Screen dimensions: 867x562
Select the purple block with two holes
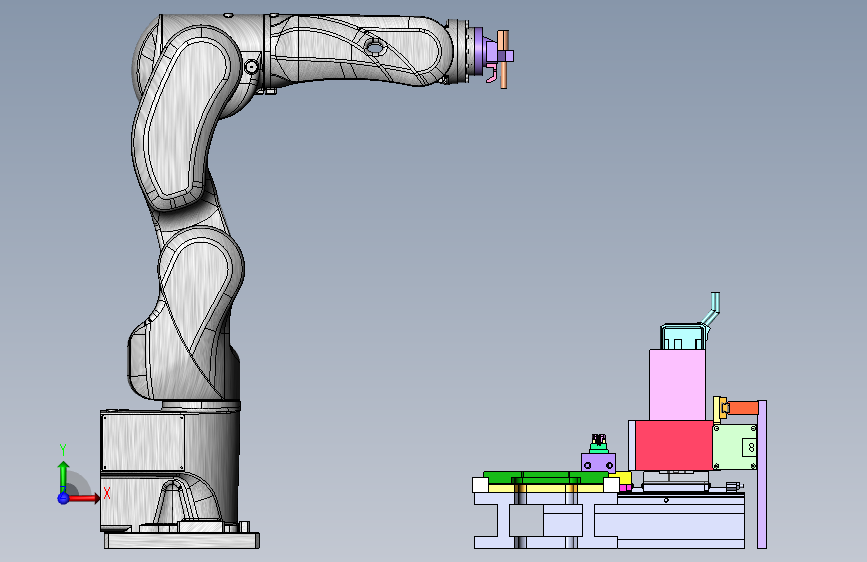coord(598,462)
